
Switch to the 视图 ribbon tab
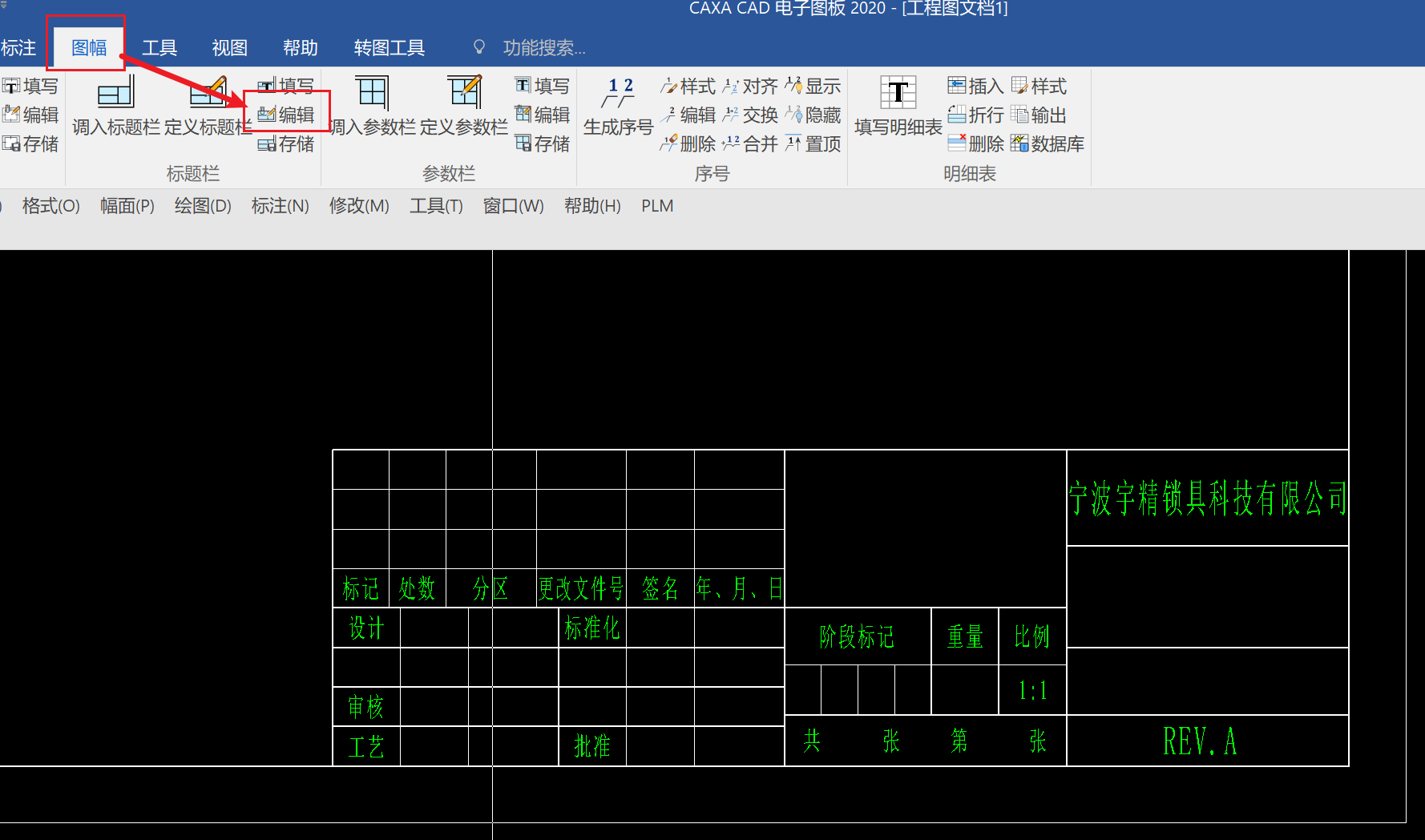[x=230, y=48]
